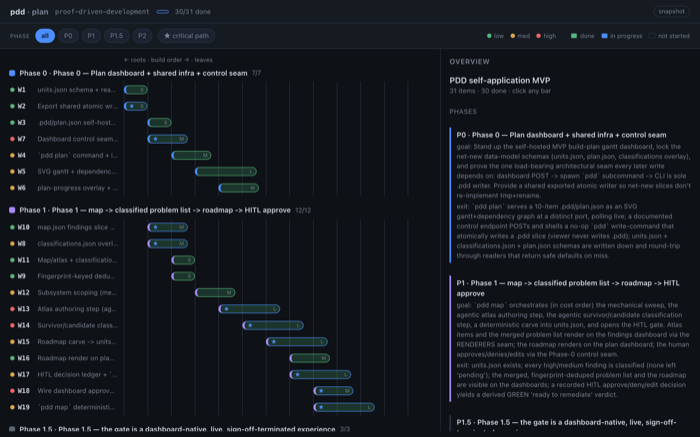Click the W11 Map/atlas bar
The image size is (700, 437).
[x=183, y=260]
